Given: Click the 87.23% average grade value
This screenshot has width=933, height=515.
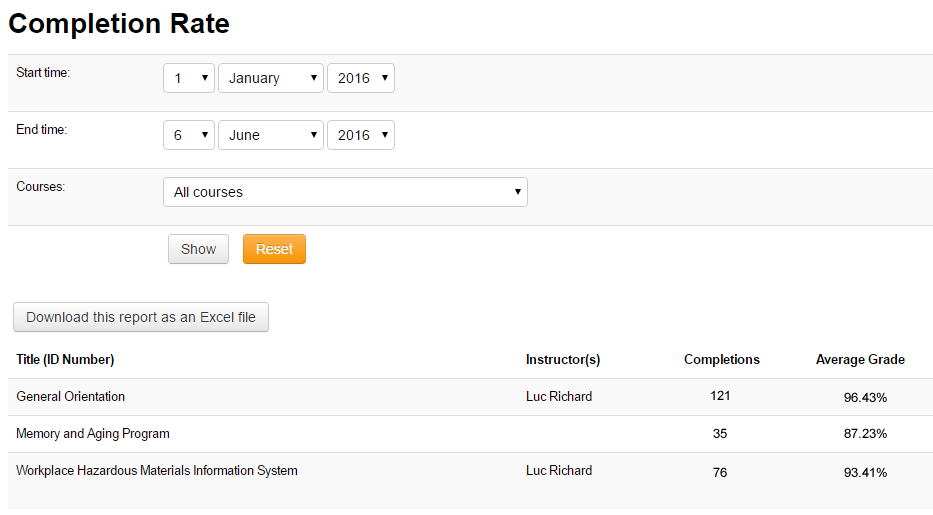Looking at the screenshot, I should tap(865, 434).
